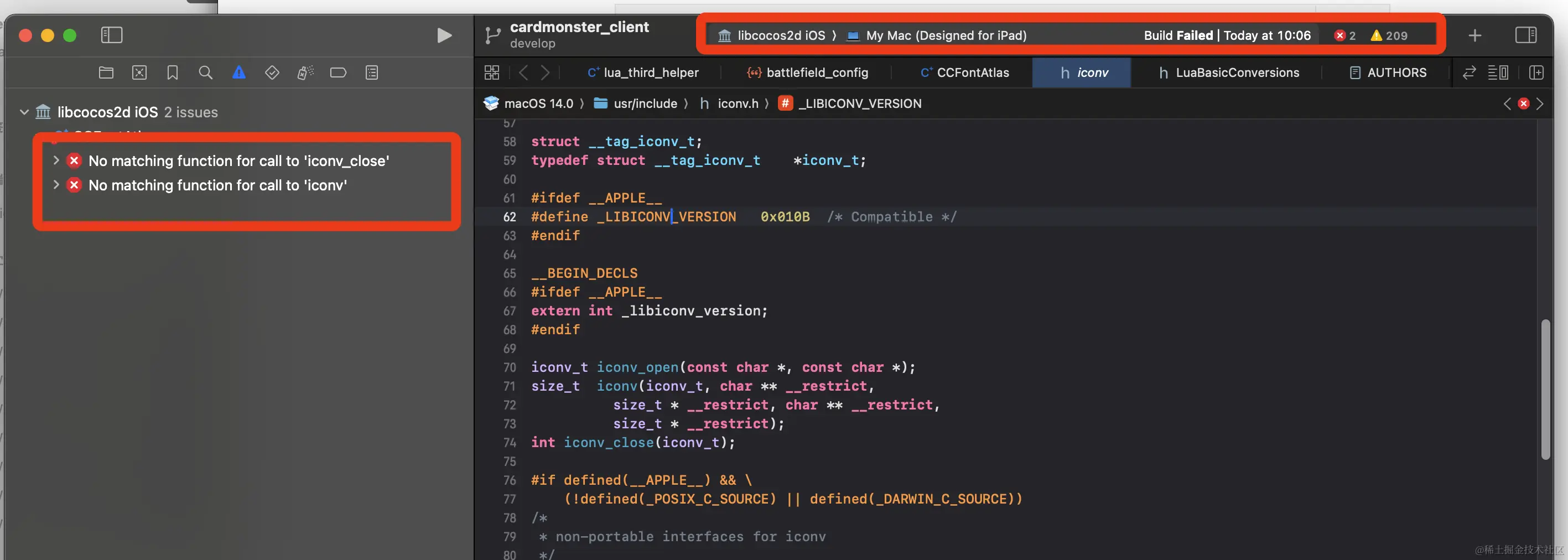This screenshot has width=1568, height=560.
Task: Open the Find navigator magnifier icon
Action: point(206,72)
